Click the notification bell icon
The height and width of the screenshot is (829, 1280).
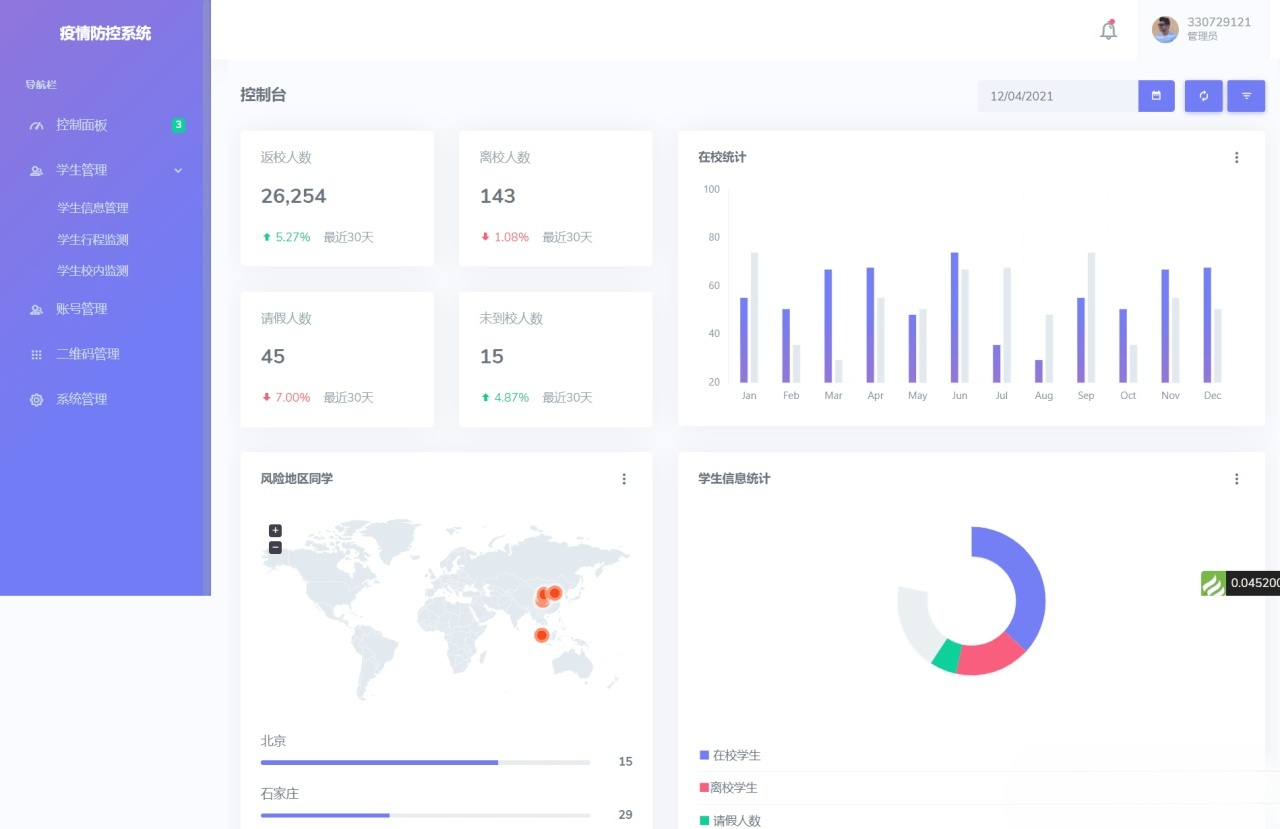point(1108,30)
